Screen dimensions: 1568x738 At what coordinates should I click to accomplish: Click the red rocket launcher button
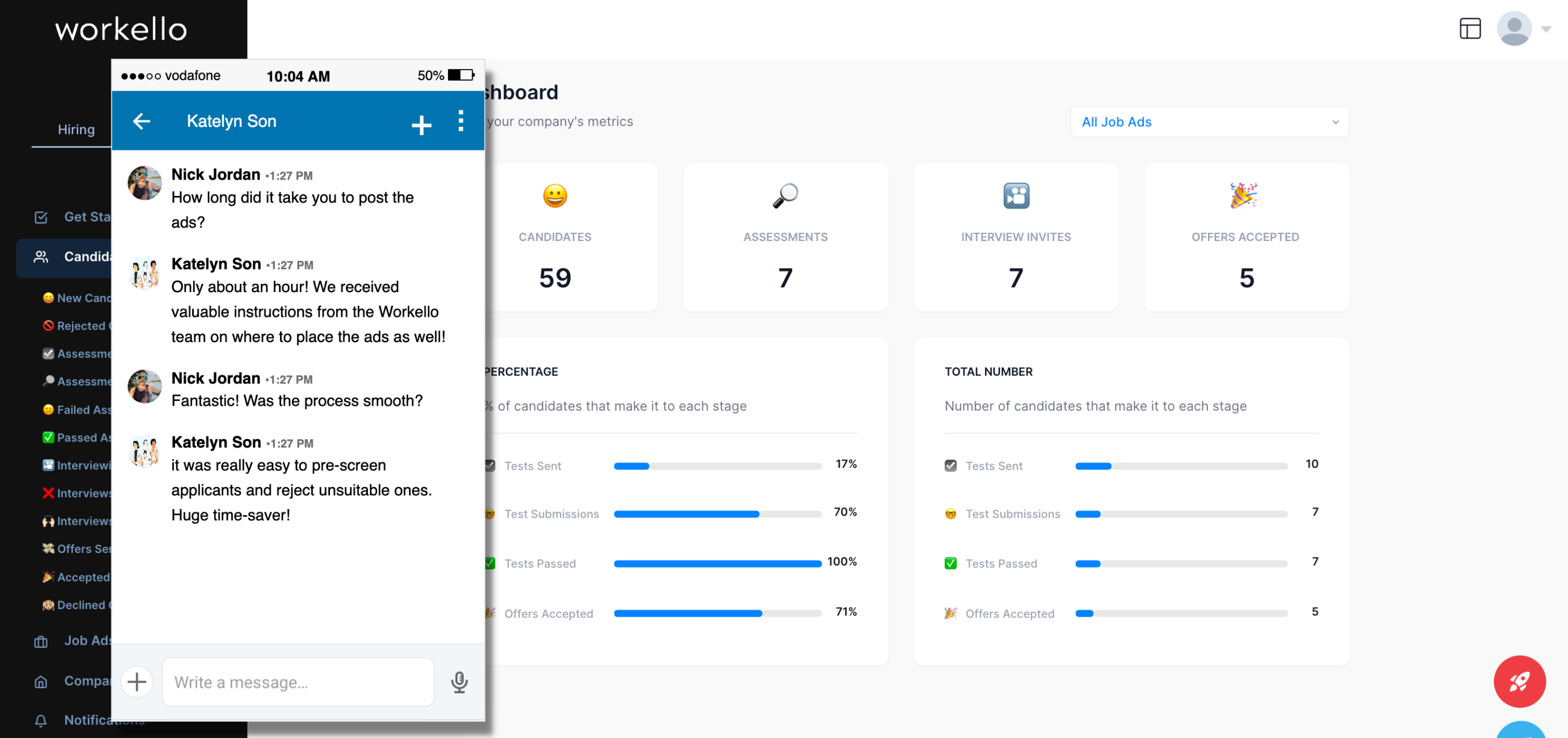(x=1519, y=681)
